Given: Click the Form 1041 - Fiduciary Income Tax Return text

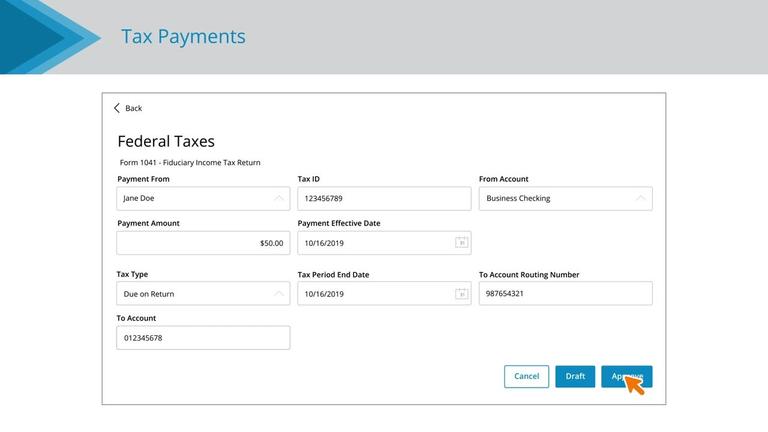Looking at the screenshot, I should [190, 163].
